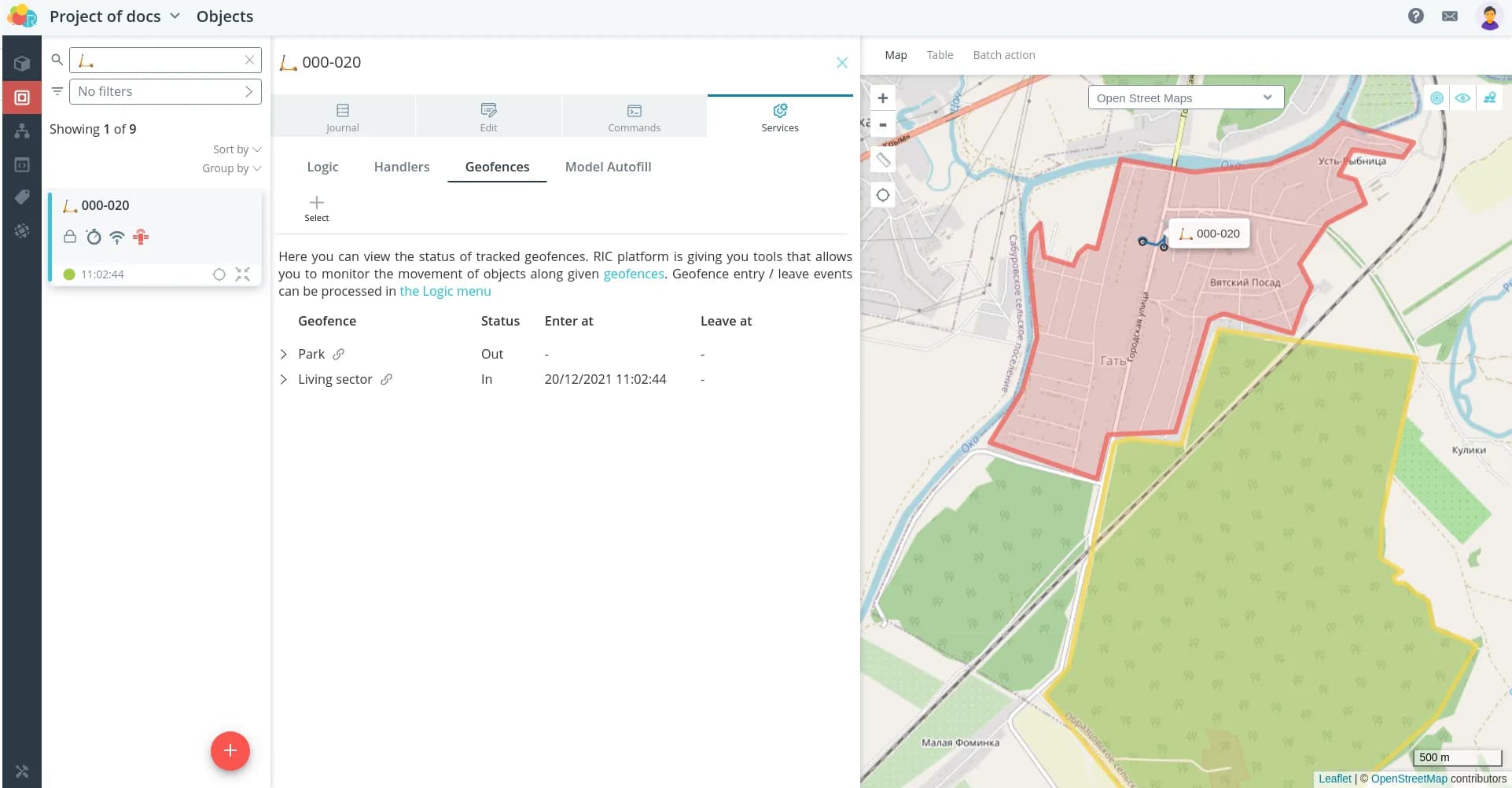The width and height of the screenshot is (1512, 788).
Task: Click the Select geofence button
Action: pyautogui.click(x=317, y=208)
